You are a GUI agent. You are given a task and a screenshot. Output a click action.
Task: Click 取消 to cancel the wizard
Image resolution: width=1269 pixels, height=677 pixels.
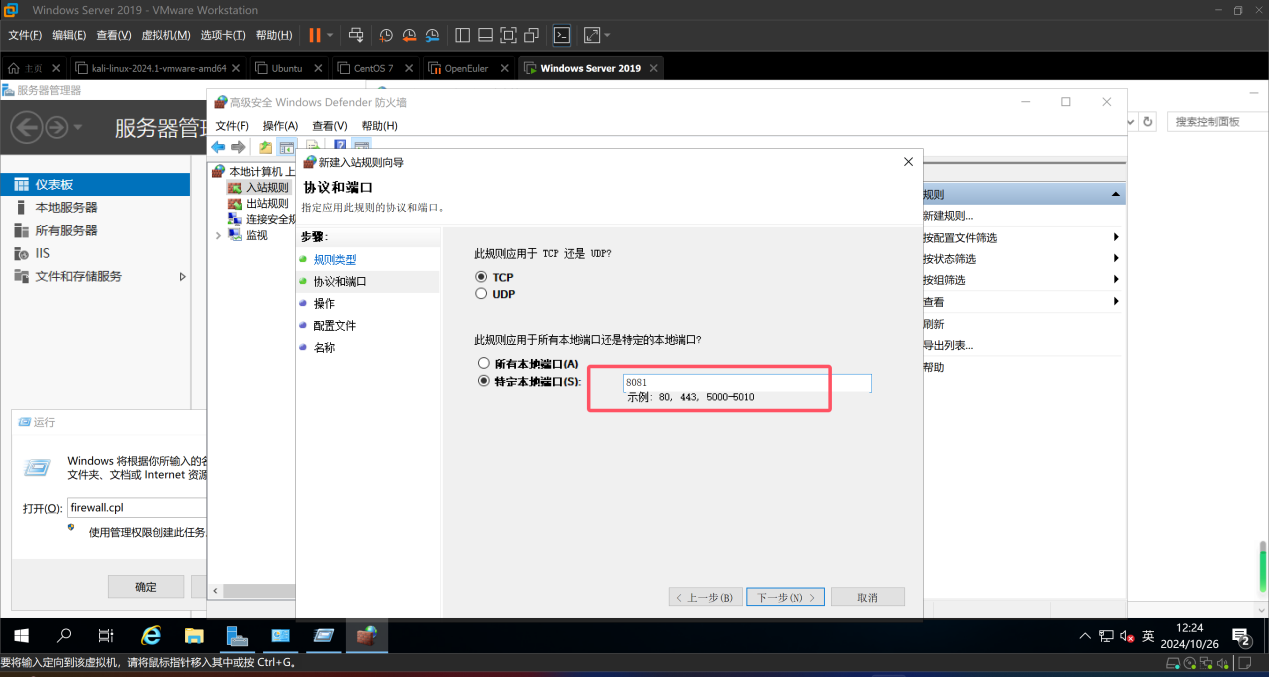[x=867, y=597]
